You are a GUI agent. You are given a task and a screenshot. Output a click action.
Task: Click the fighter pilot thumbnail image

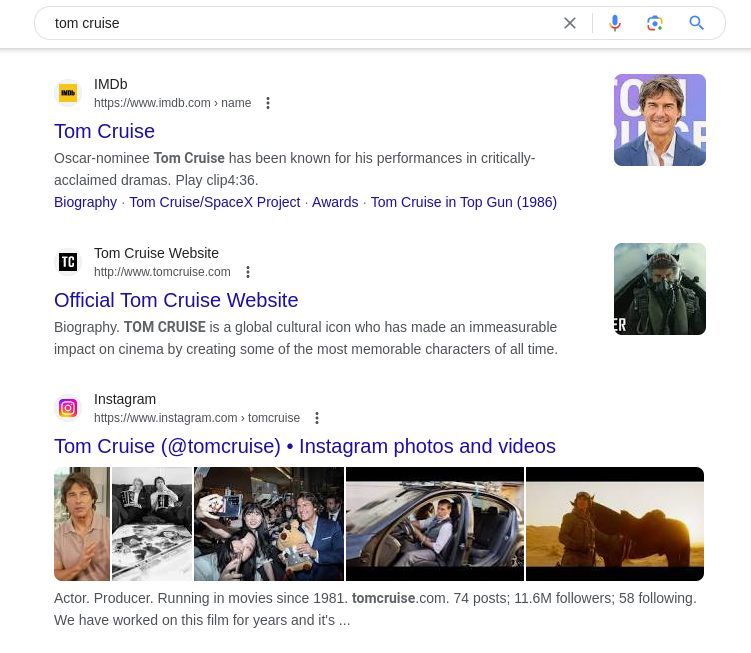(x=659, y=289)
